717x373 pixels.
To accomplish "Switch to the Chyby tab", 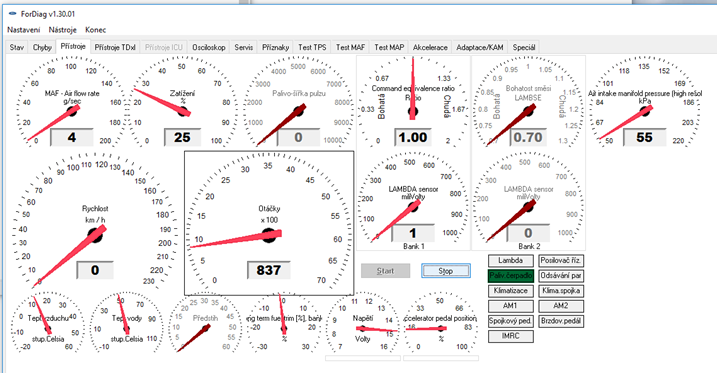I will (42, 47).
